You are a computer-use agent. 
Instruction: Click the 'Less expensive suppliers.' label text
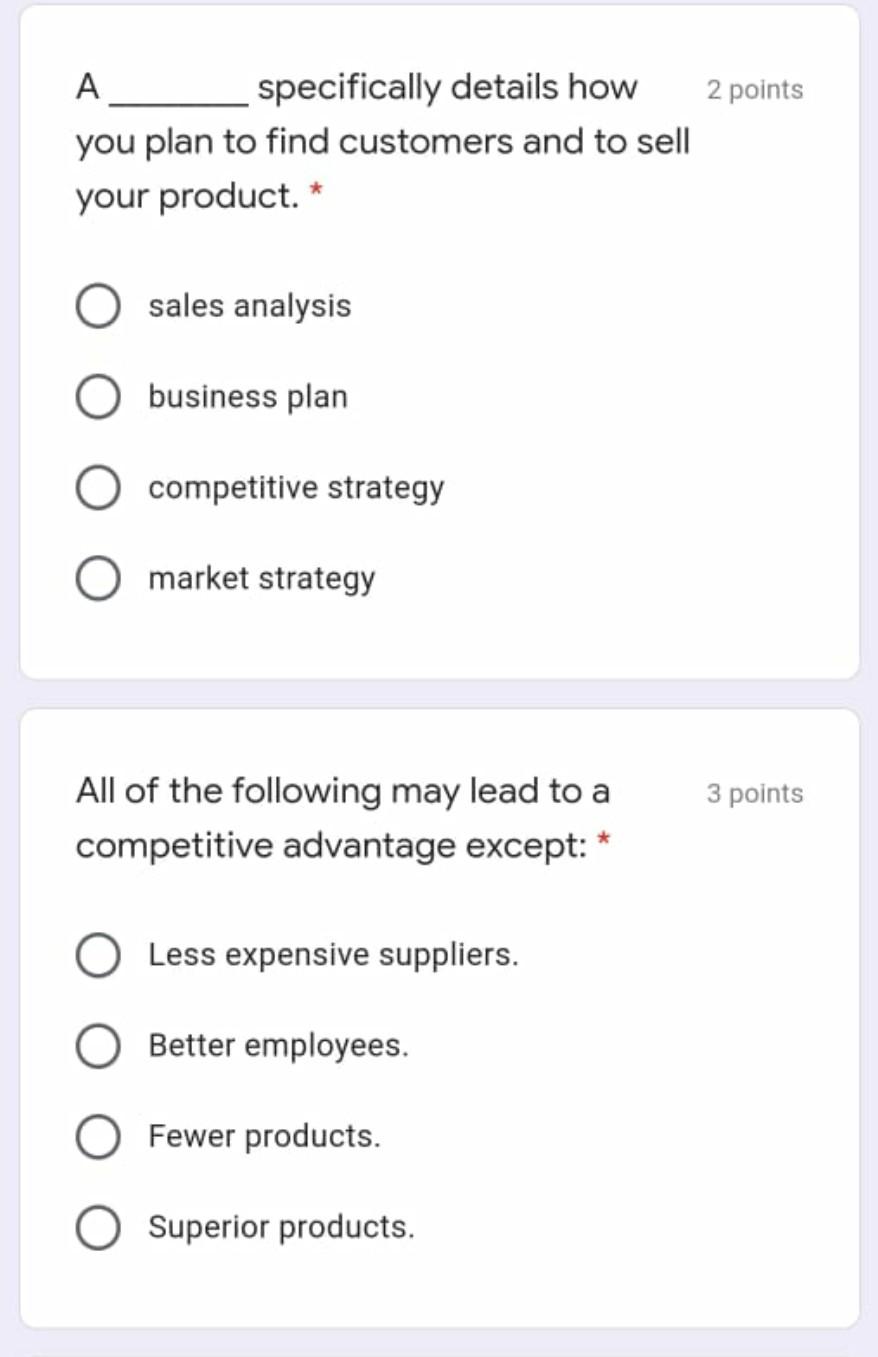click(x=334, y=955)
